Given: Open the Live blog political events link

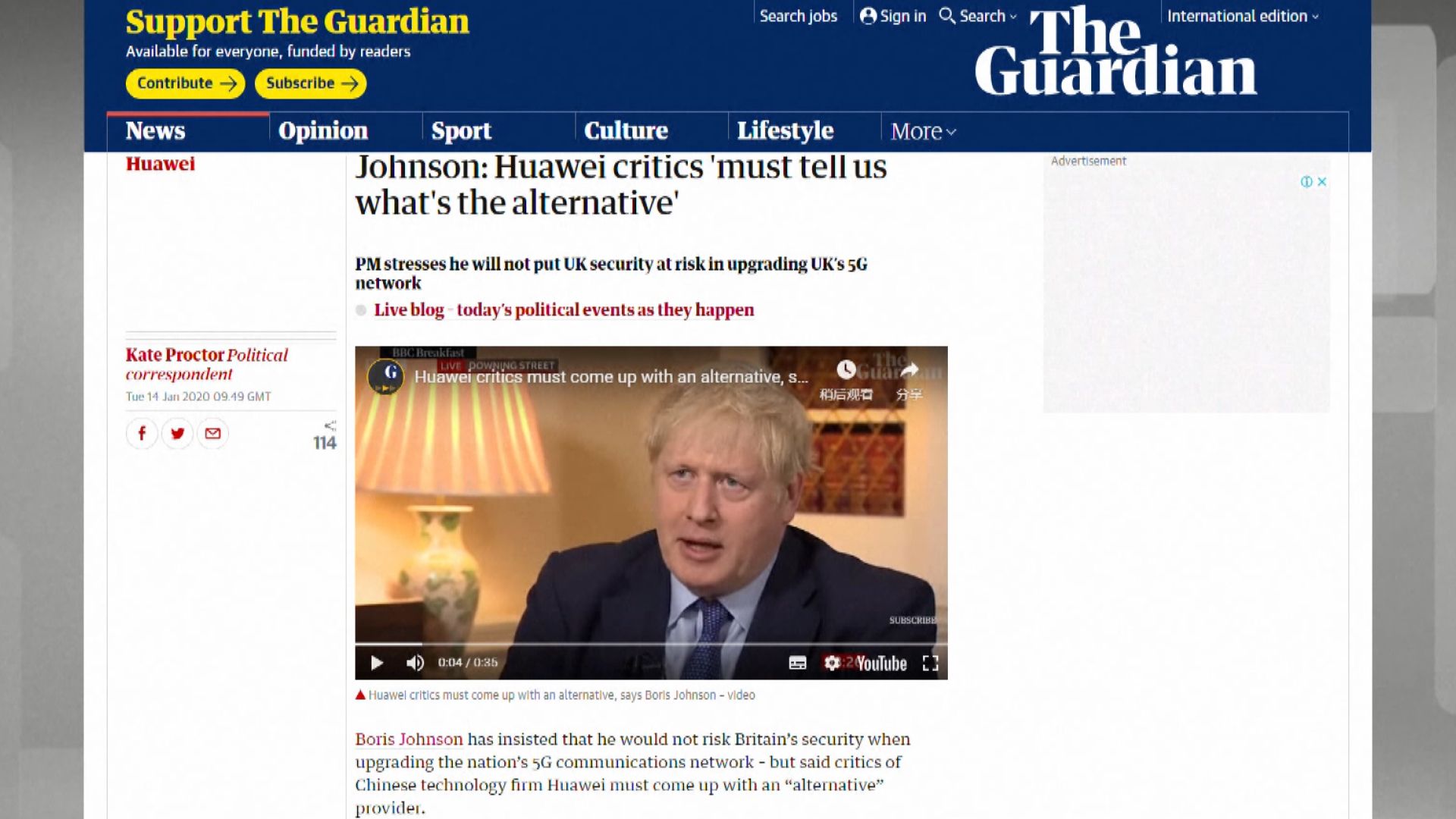Looking at the screenshot, I should click(x=564, y=310).
